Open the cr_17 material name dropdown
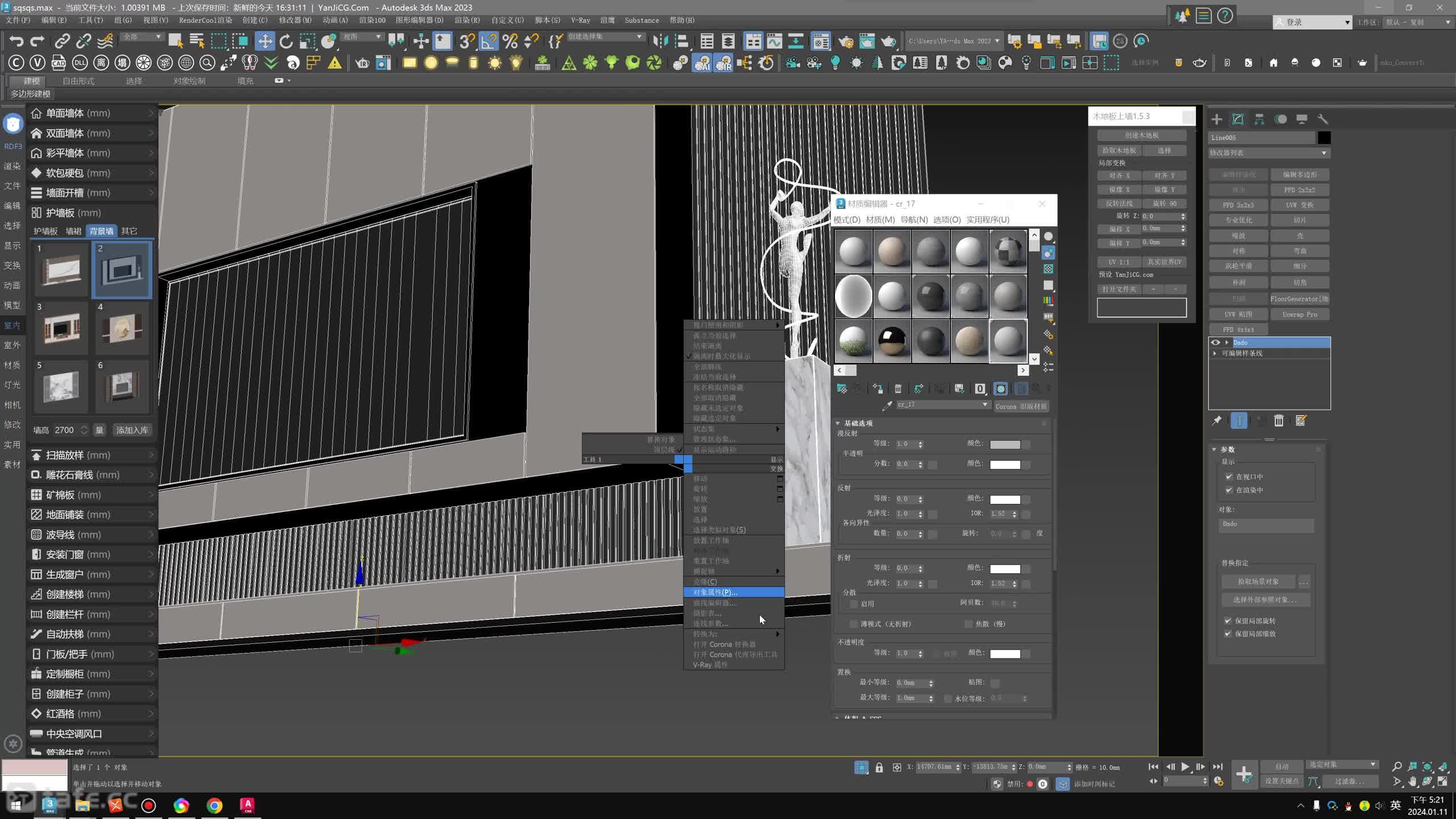The image size is (1456, 819). tap(942, 405)
